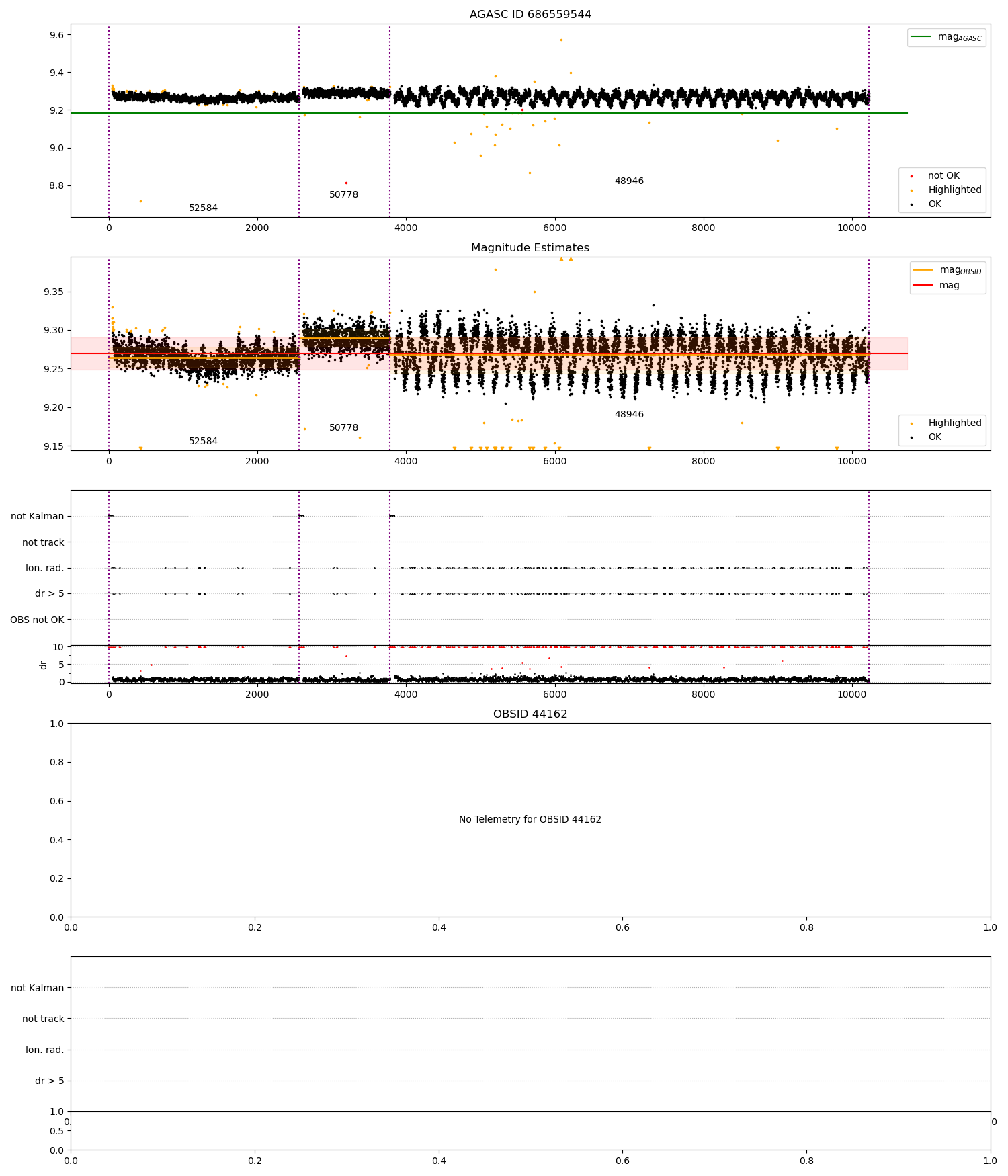Click the '9.0' y-axis tick in top plot
The height and width of the screenshot is (1176, 1008).
pos(56,148)
